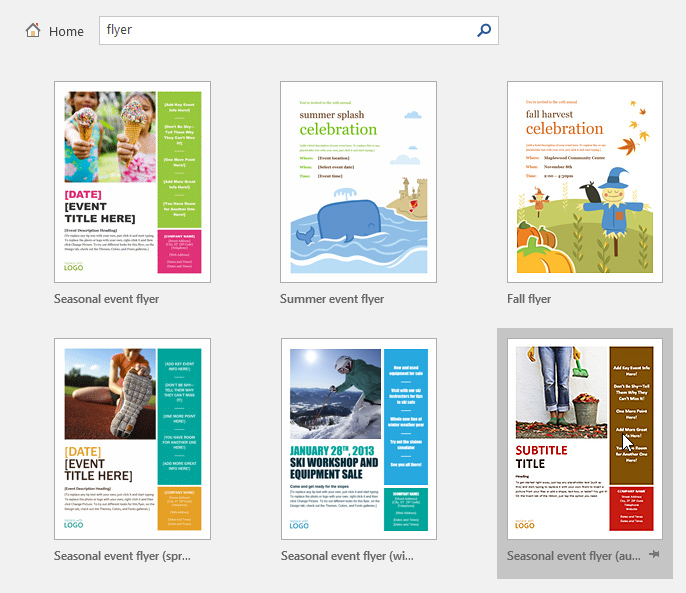Choose the Fall harvest celebration thumbnail
686x593 pixels.
click(585, 182)
